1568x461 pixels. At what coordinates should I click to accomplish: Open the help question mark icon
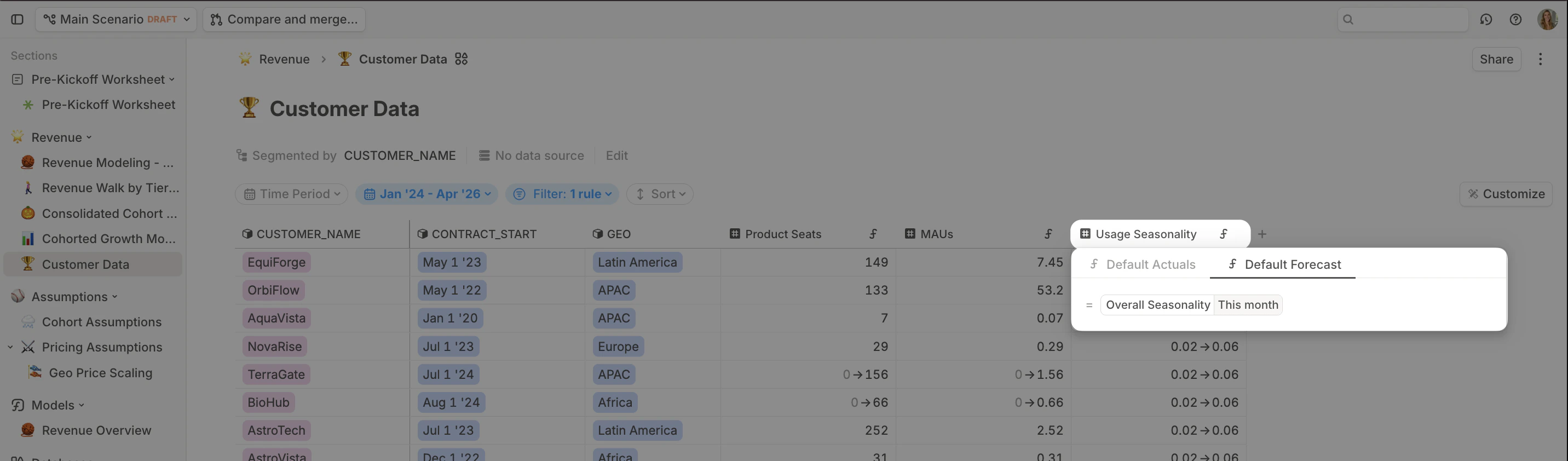1515,20
